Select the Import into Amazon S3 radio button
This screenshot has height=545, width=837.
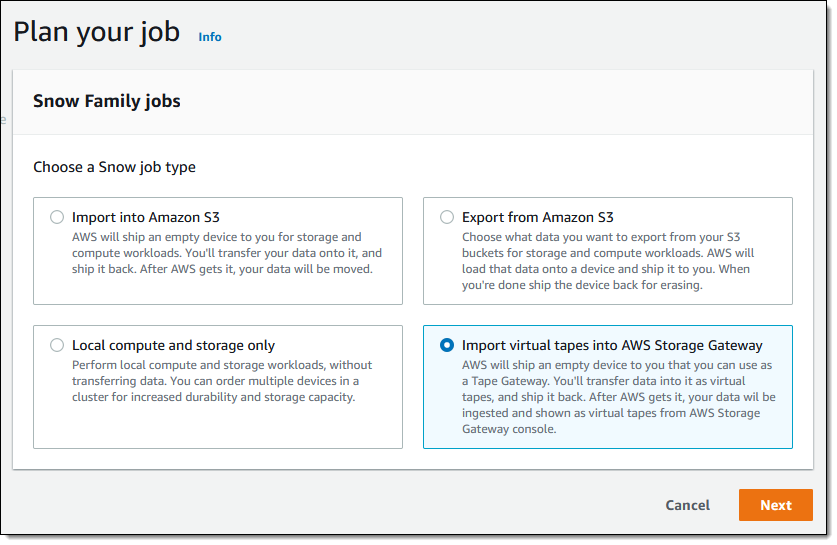click(57, 217)
